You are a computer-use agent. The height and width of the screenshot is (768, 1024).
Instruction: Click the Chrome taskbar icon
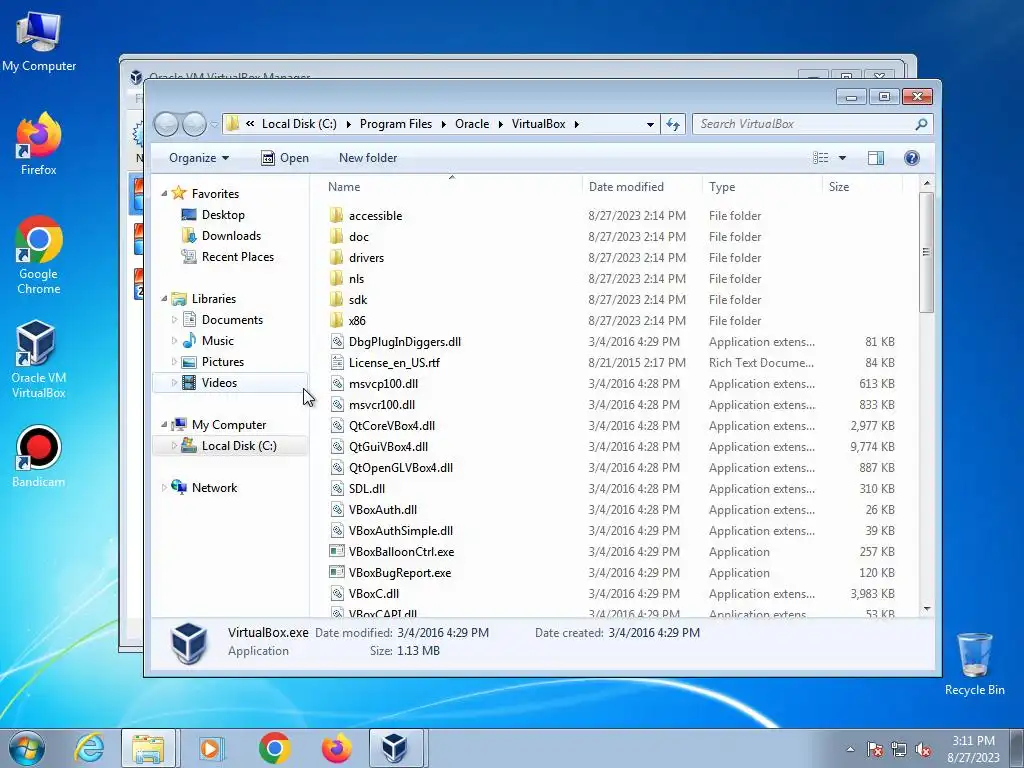pyautogui.click(x=274, y=748)
